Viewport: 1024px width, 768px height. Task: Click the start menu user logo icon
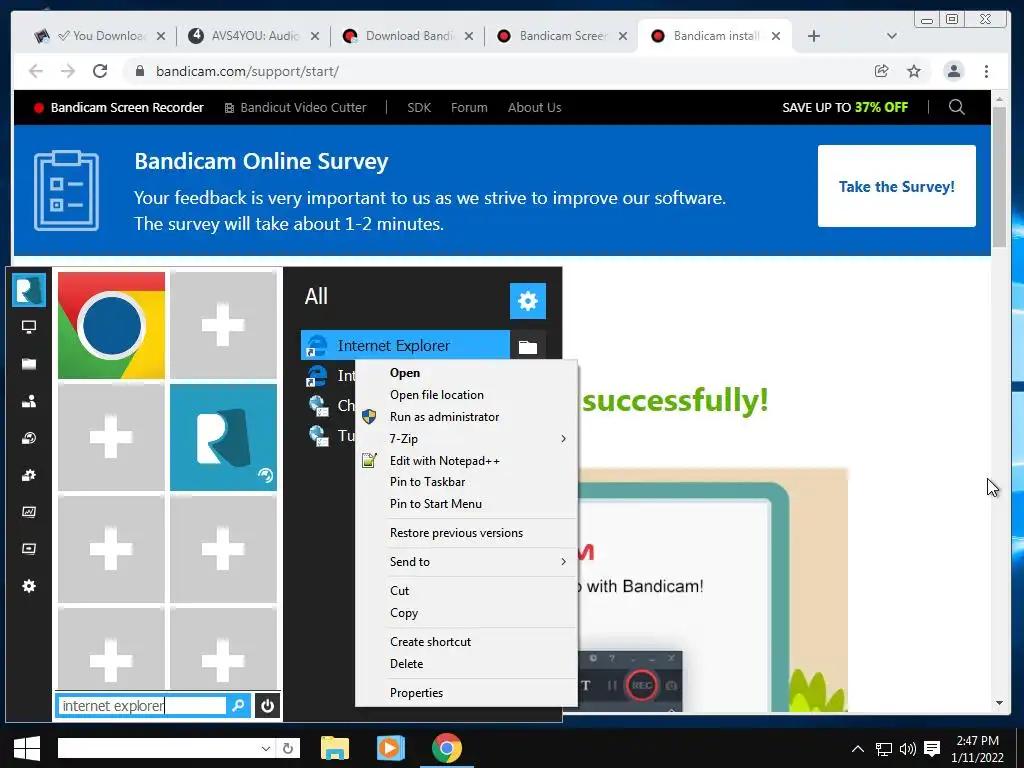coord(29,290)
